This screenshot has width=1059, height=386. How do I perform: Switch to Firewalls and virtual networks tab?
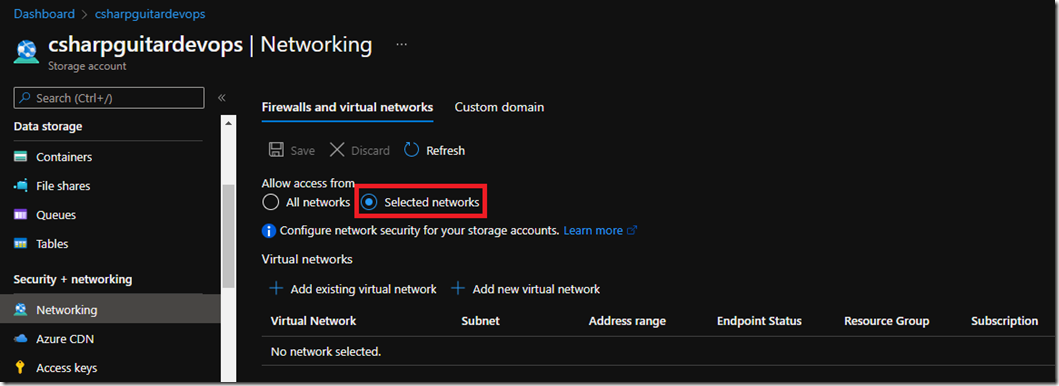point(347,107)
